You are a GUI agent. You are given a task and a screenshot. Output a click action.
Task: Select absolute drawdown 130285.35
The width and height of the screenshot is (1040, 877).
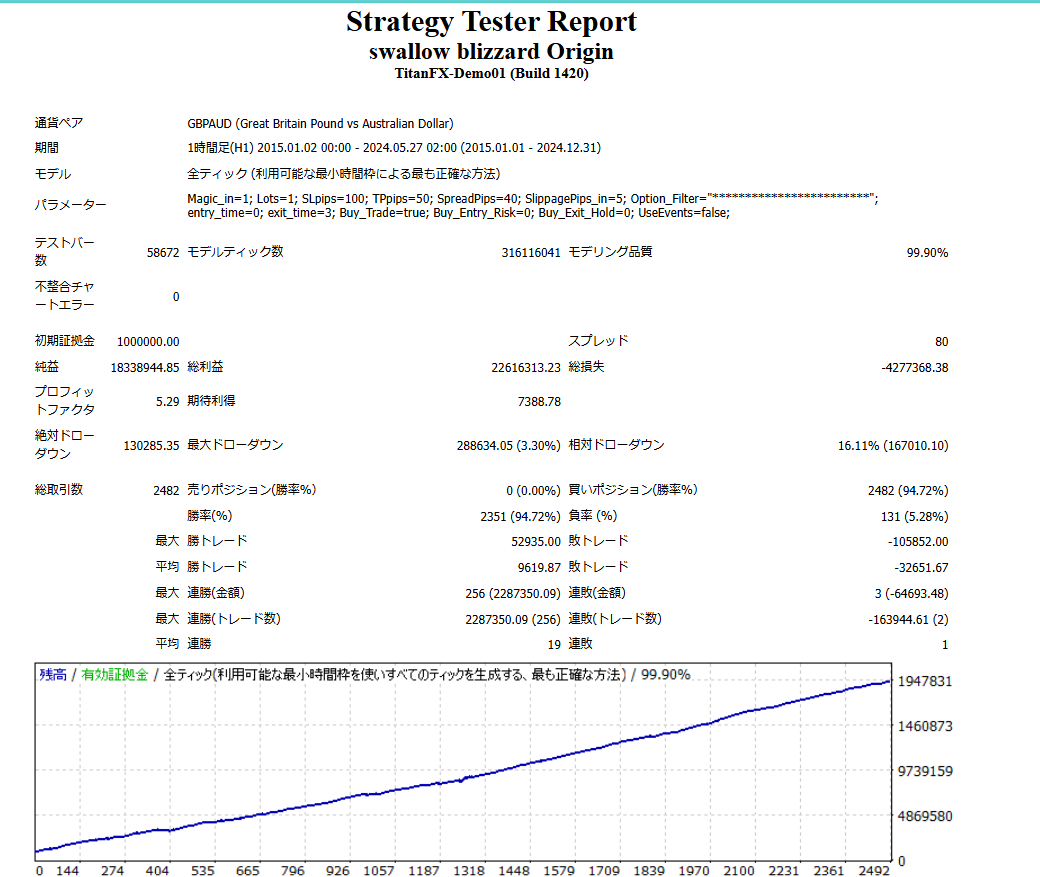coord(151,446)
